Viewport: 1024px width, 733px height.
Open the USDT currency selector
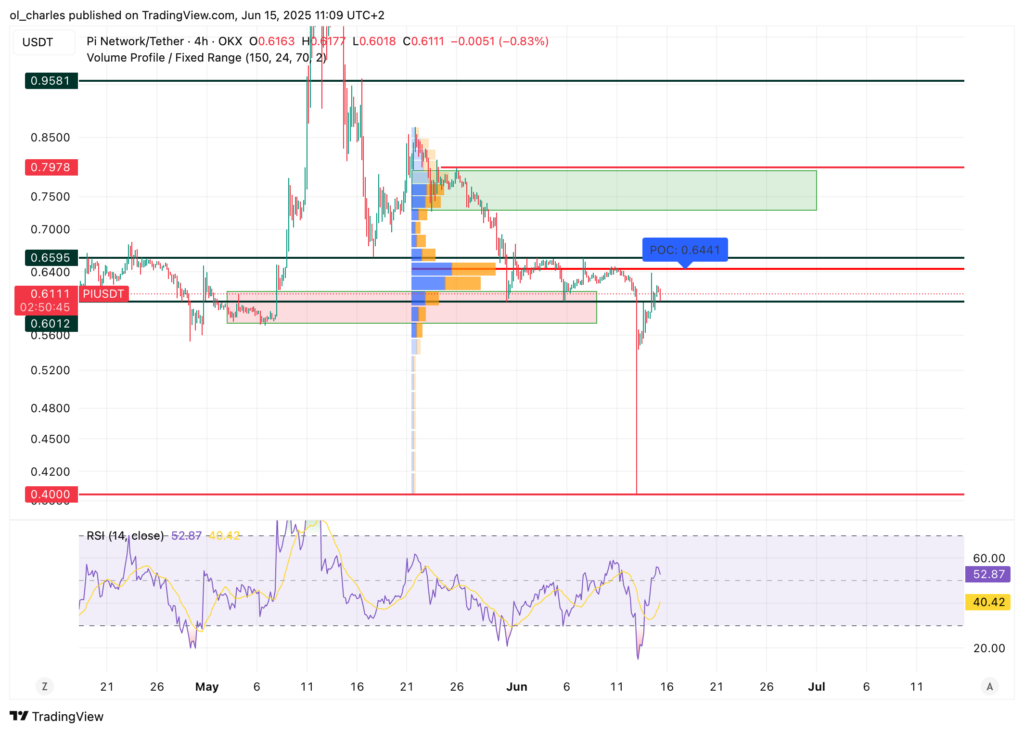44,41
